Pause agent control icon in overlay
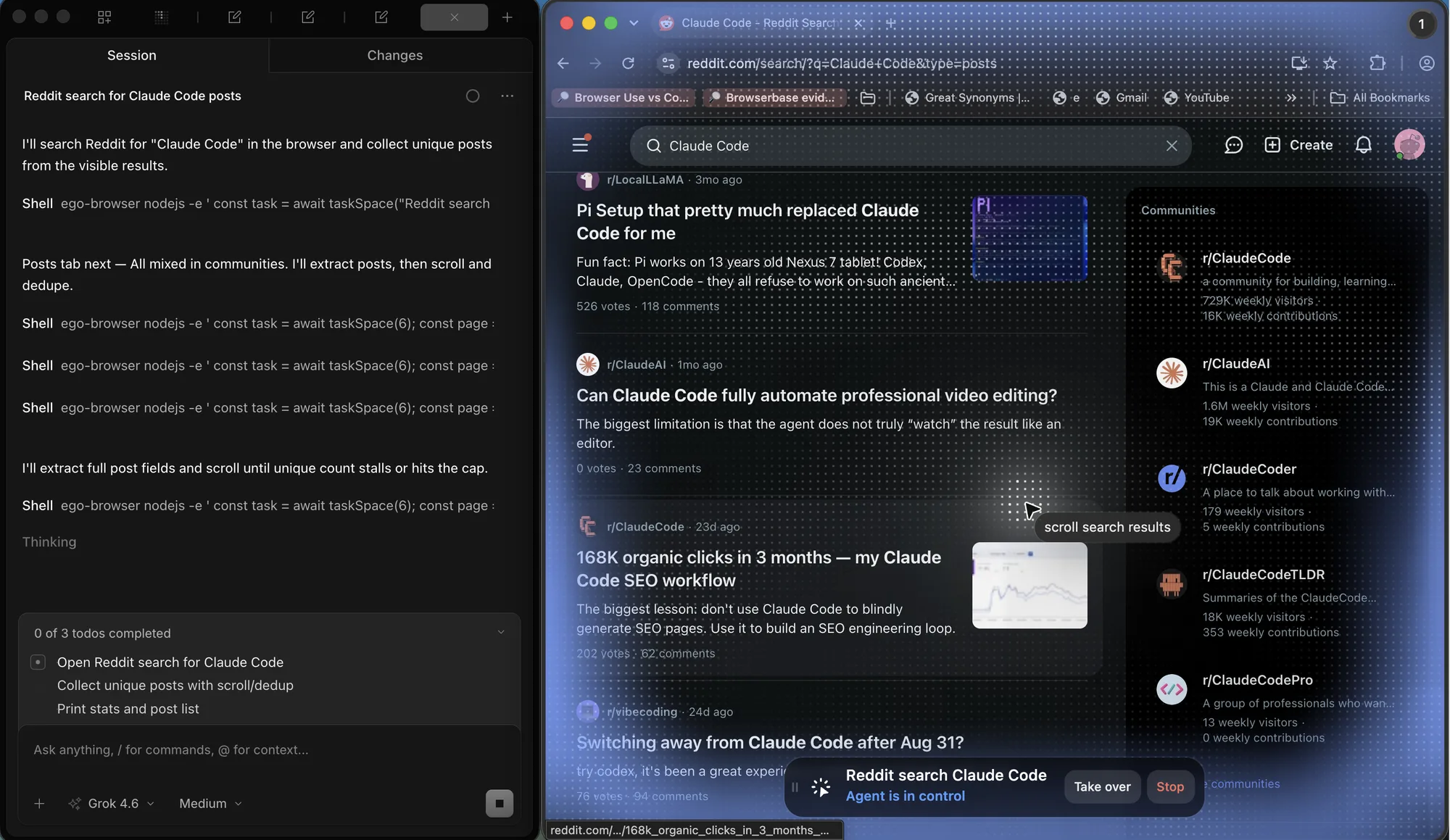This screenshot has height=840, width=1450. 795,786
